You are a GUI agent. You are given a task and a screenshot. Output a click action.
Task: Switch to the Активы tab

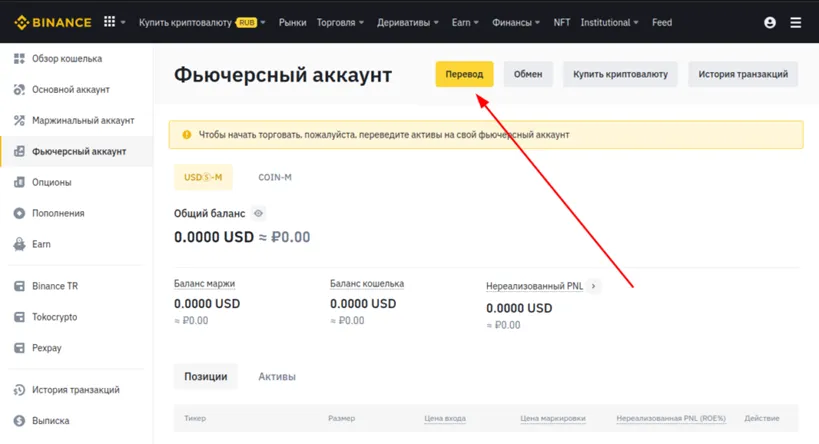click(277, 377)
